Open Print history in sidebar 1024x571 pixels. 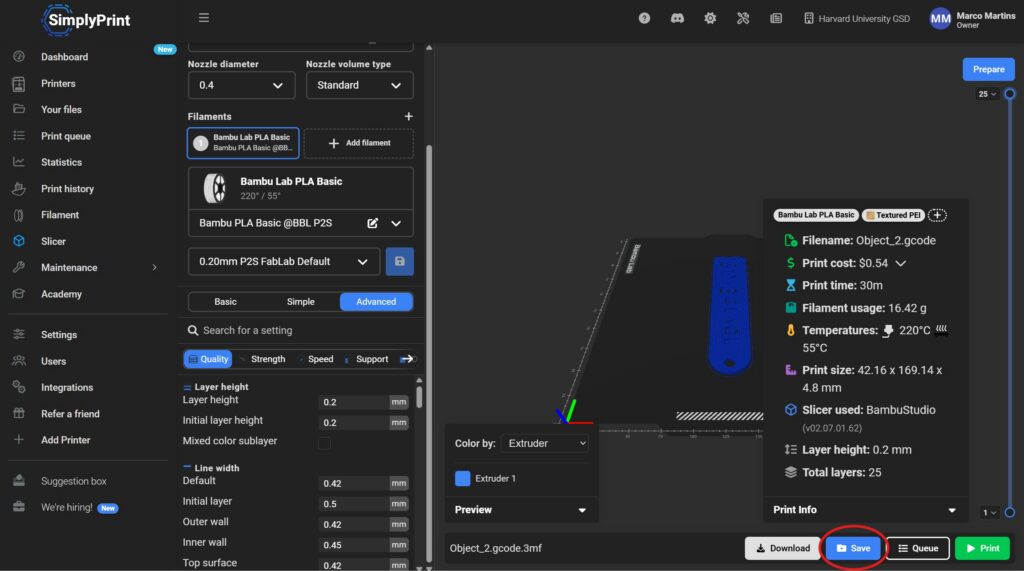click(67, 189)
